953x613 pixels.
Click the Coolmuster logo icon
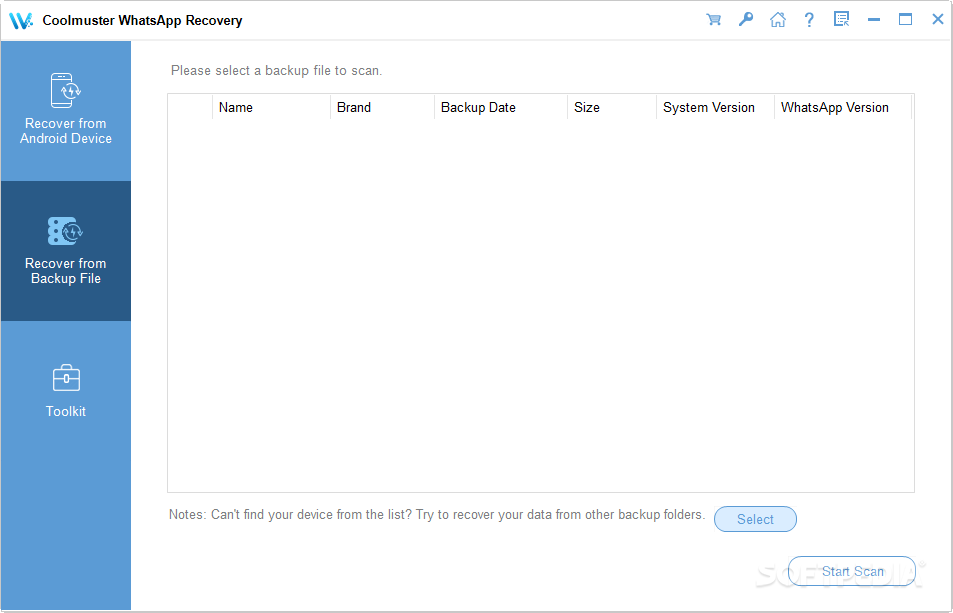click(21, 21)
